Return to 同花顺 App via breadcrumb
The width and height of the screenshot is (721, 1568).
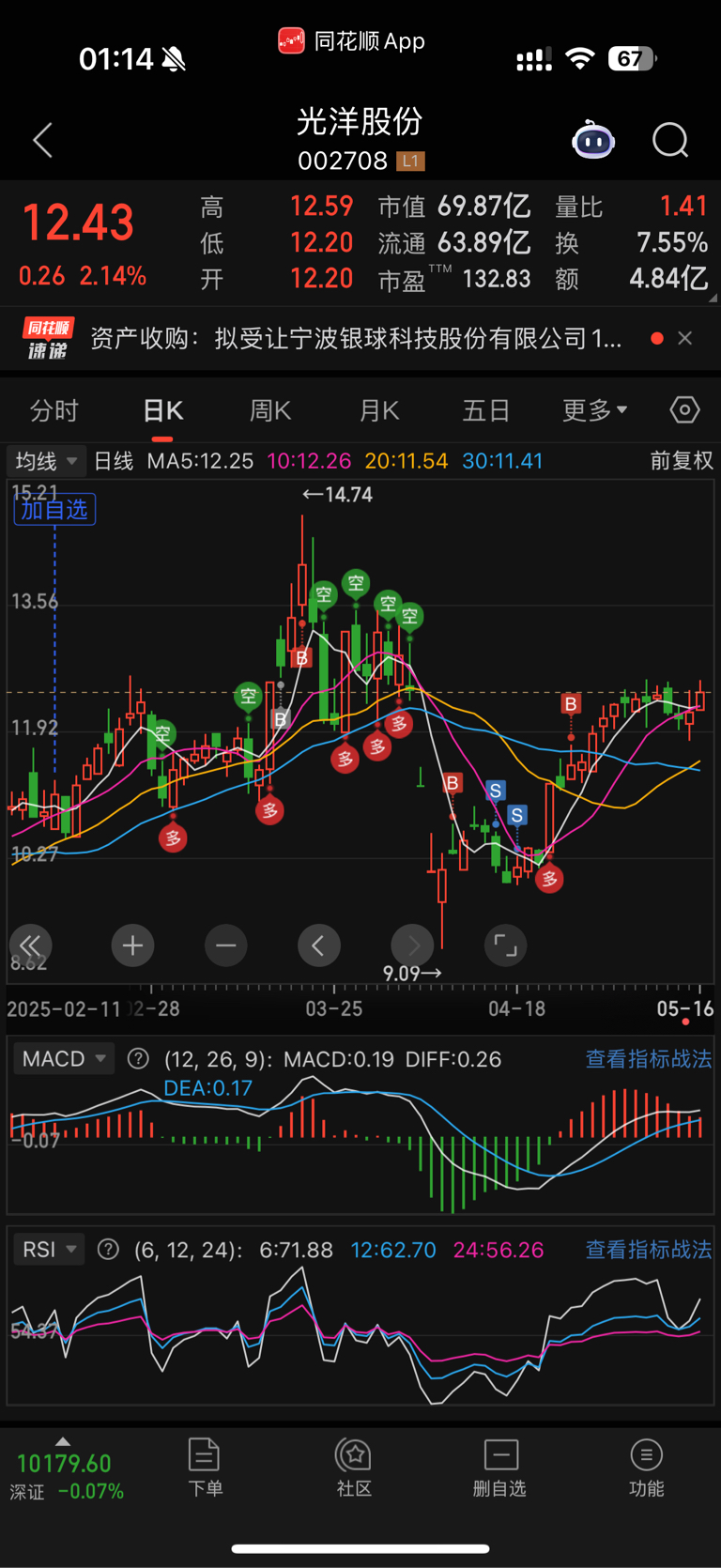[352, 41]
